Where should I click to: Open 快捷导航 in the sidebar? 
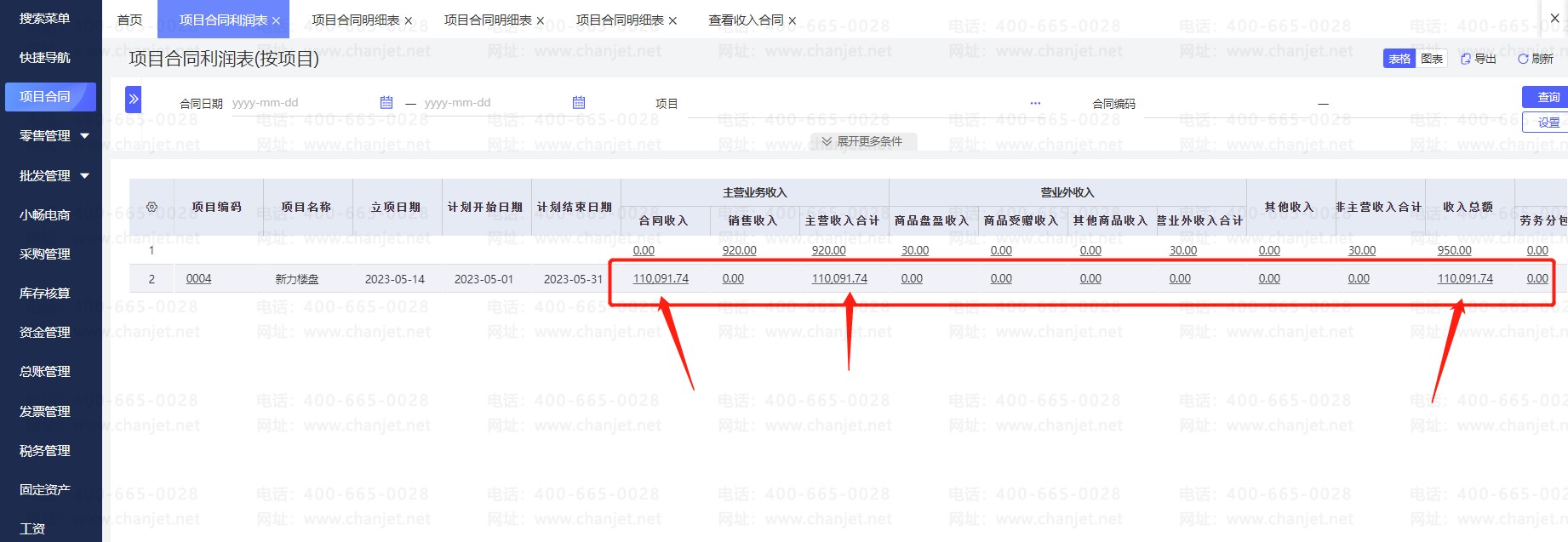coord(45,57)
